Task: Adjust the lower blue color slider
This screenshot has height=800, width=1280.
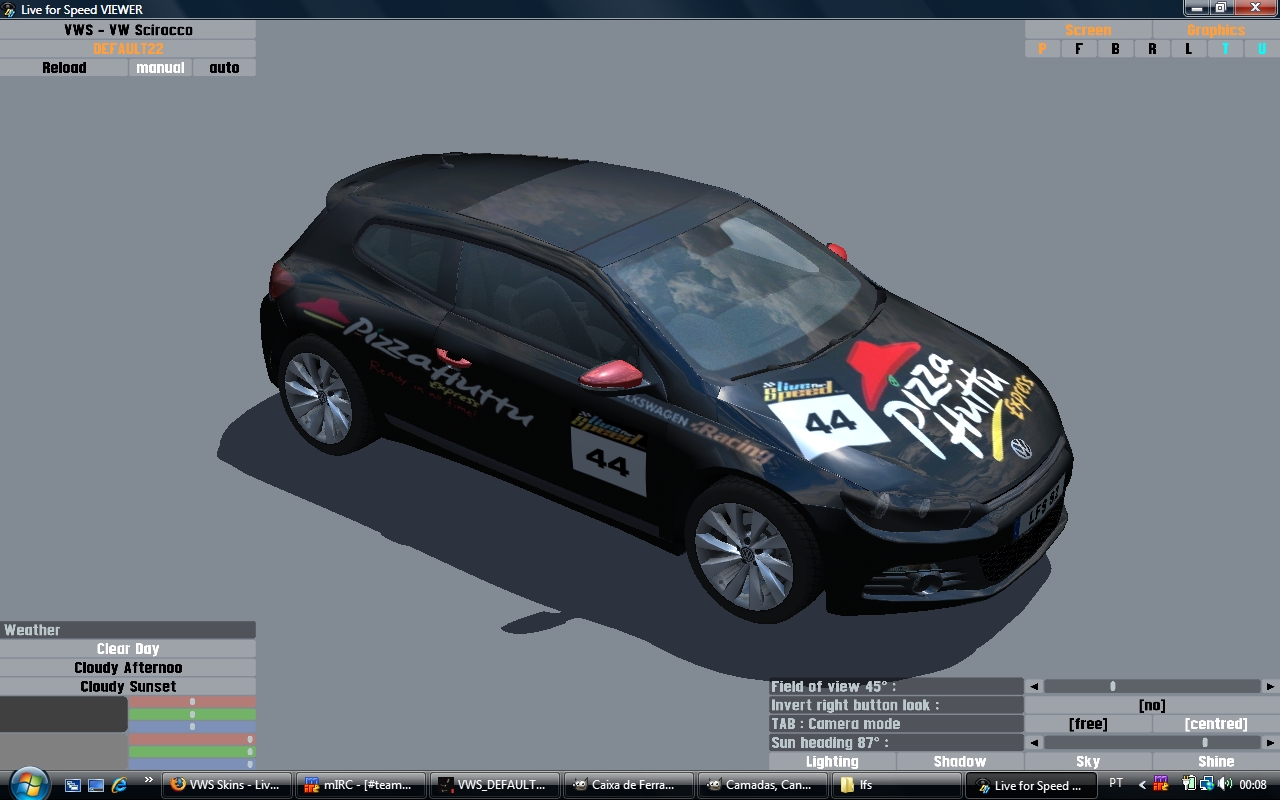Action: click(x=192, y=764)
